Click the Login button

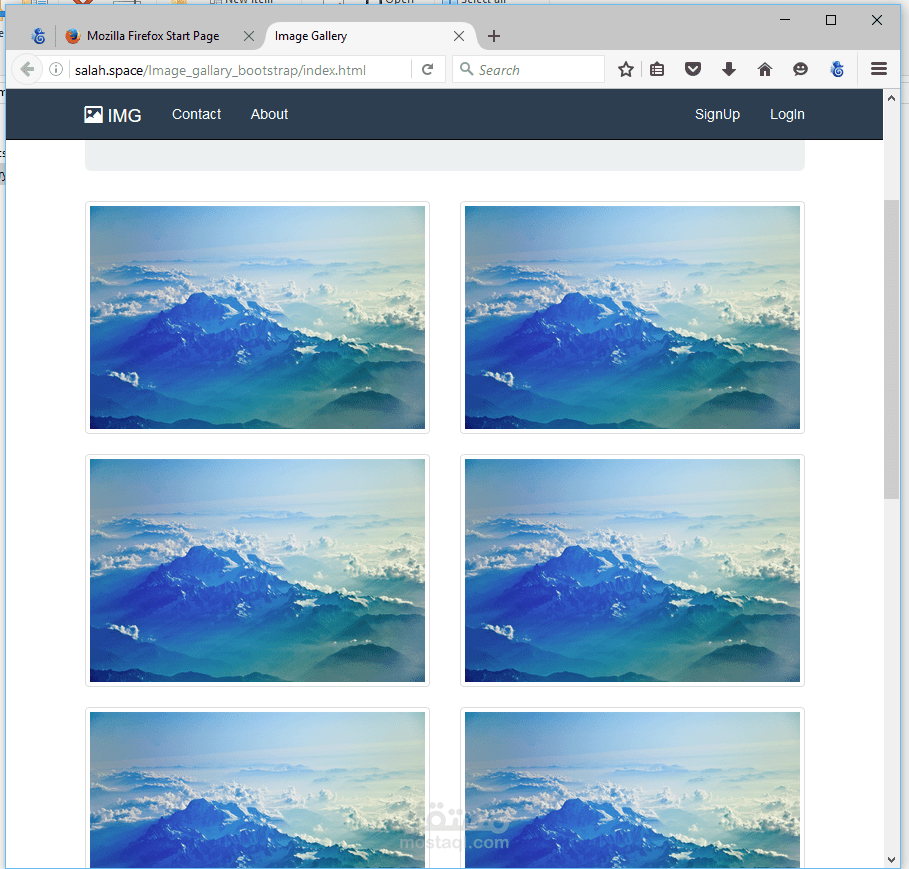(x=787, y=114)
